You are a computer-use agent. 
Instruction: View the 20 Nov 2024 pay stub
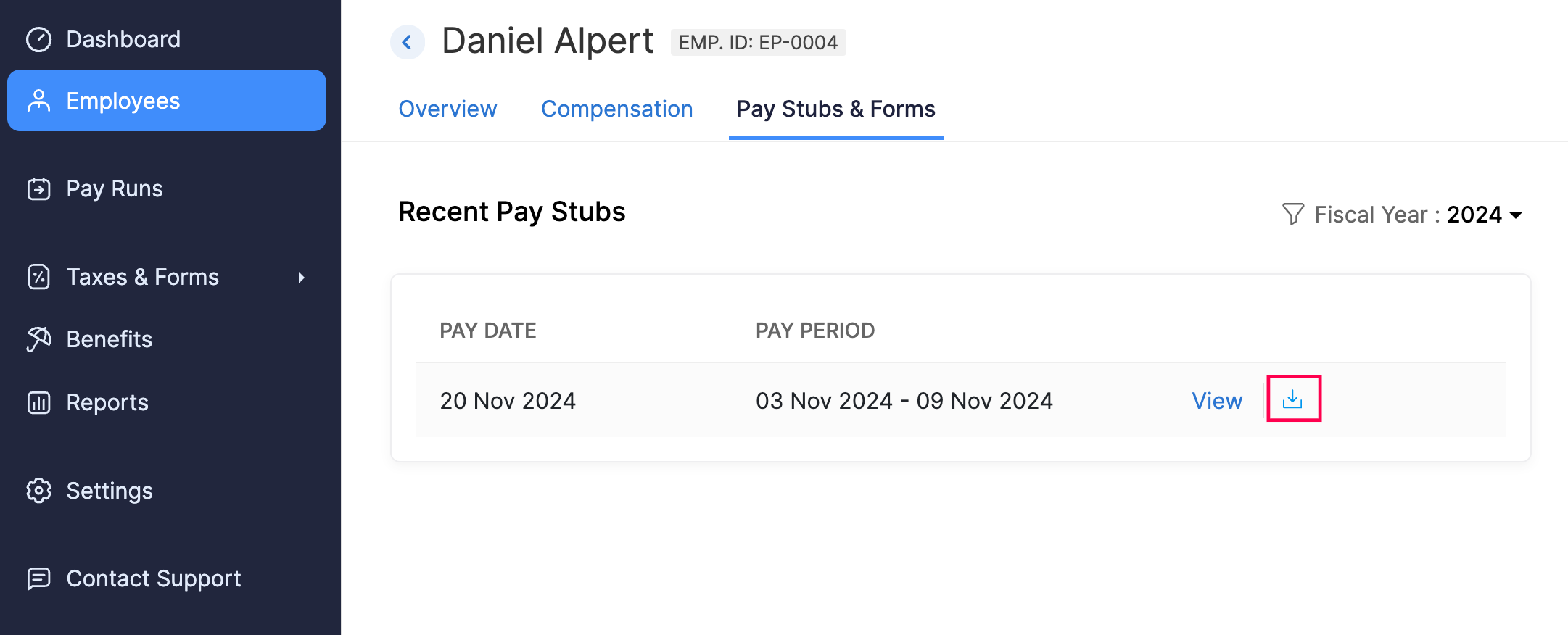coord(1216,401)
